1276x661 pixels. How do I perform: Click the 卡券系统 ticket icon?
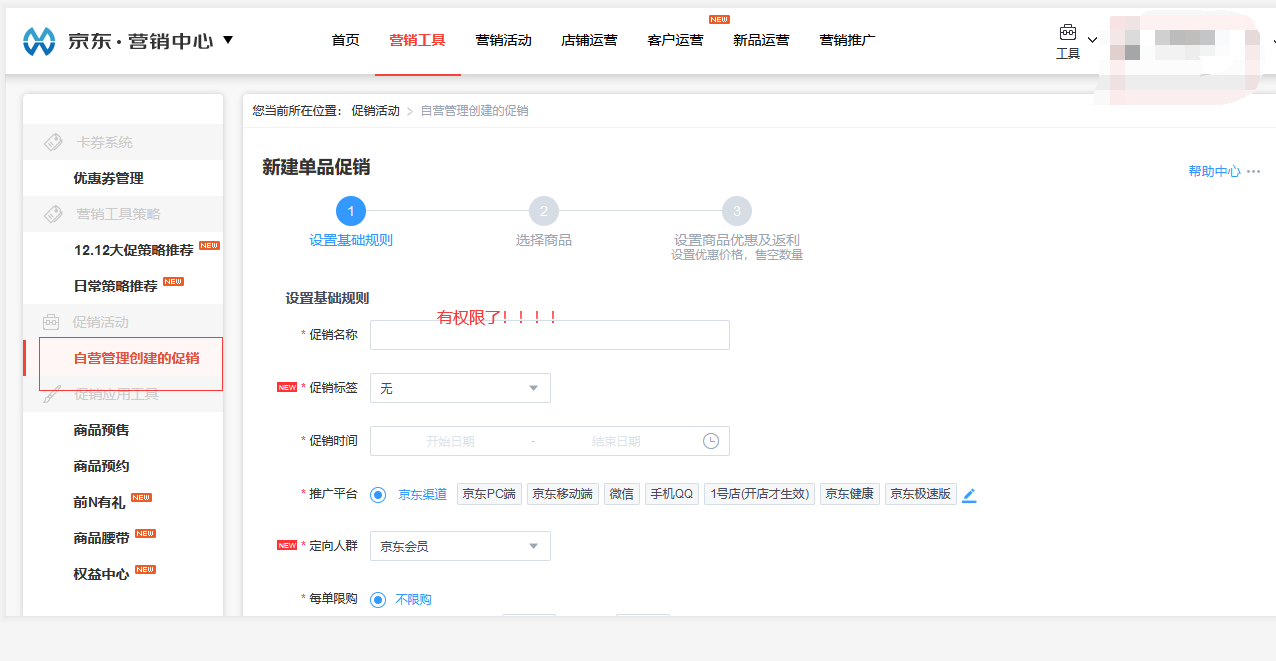(x=53, y=142)
